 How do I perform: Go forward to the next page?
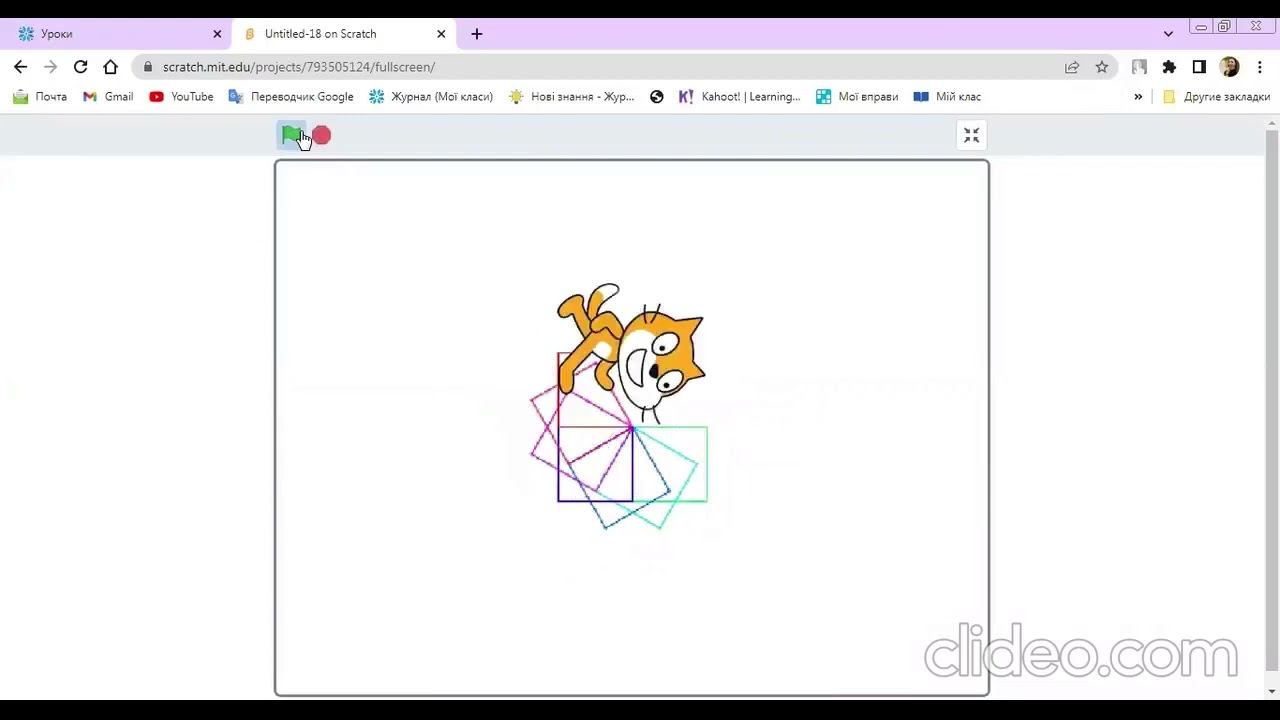51,67
